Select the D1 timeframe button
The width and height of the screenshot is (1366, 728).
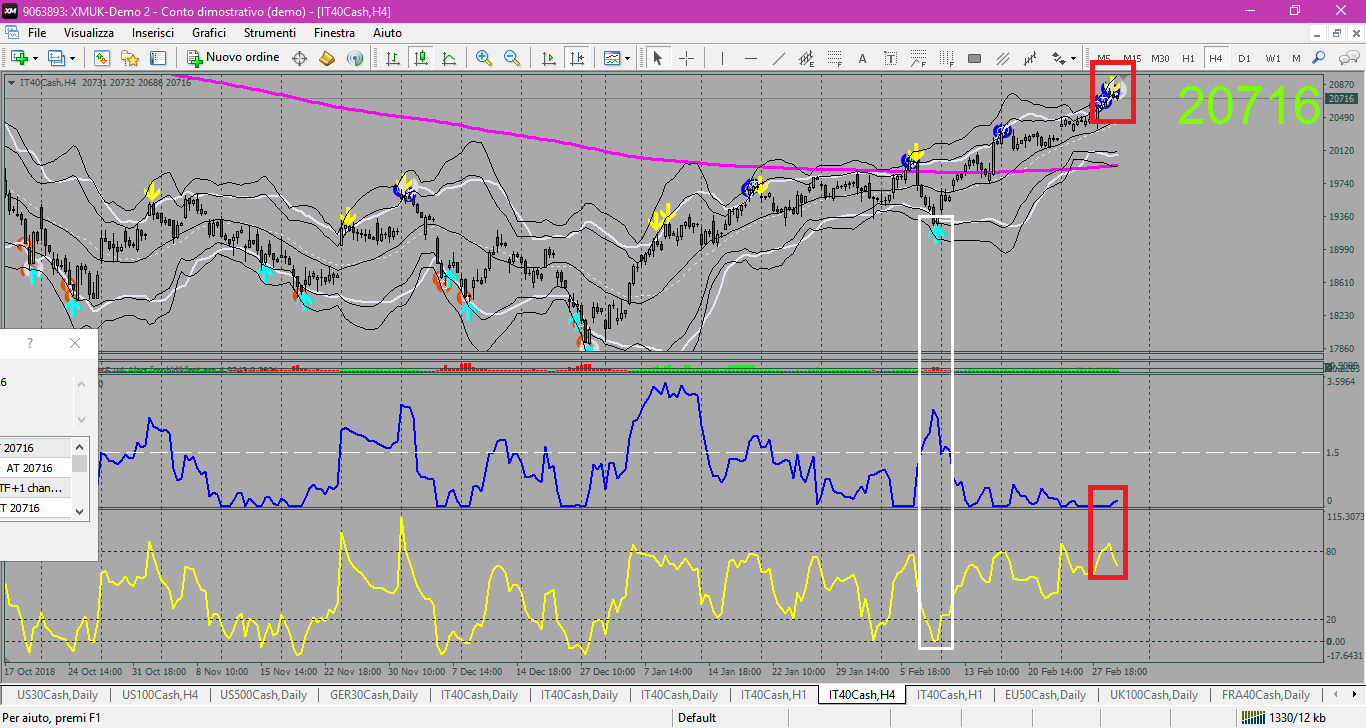[x=1244, y=58]
